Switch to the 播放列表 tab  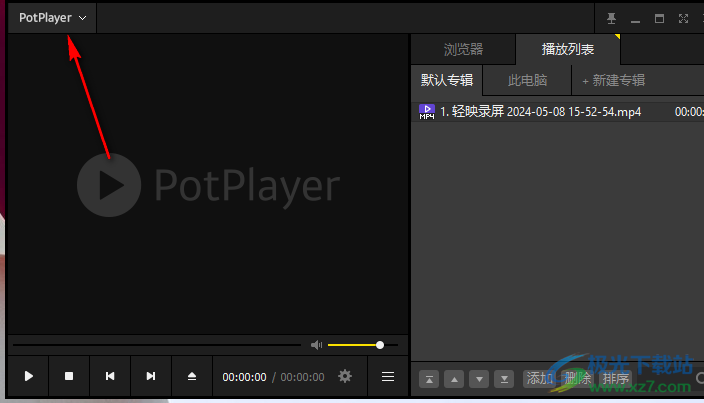pos(568,49)
